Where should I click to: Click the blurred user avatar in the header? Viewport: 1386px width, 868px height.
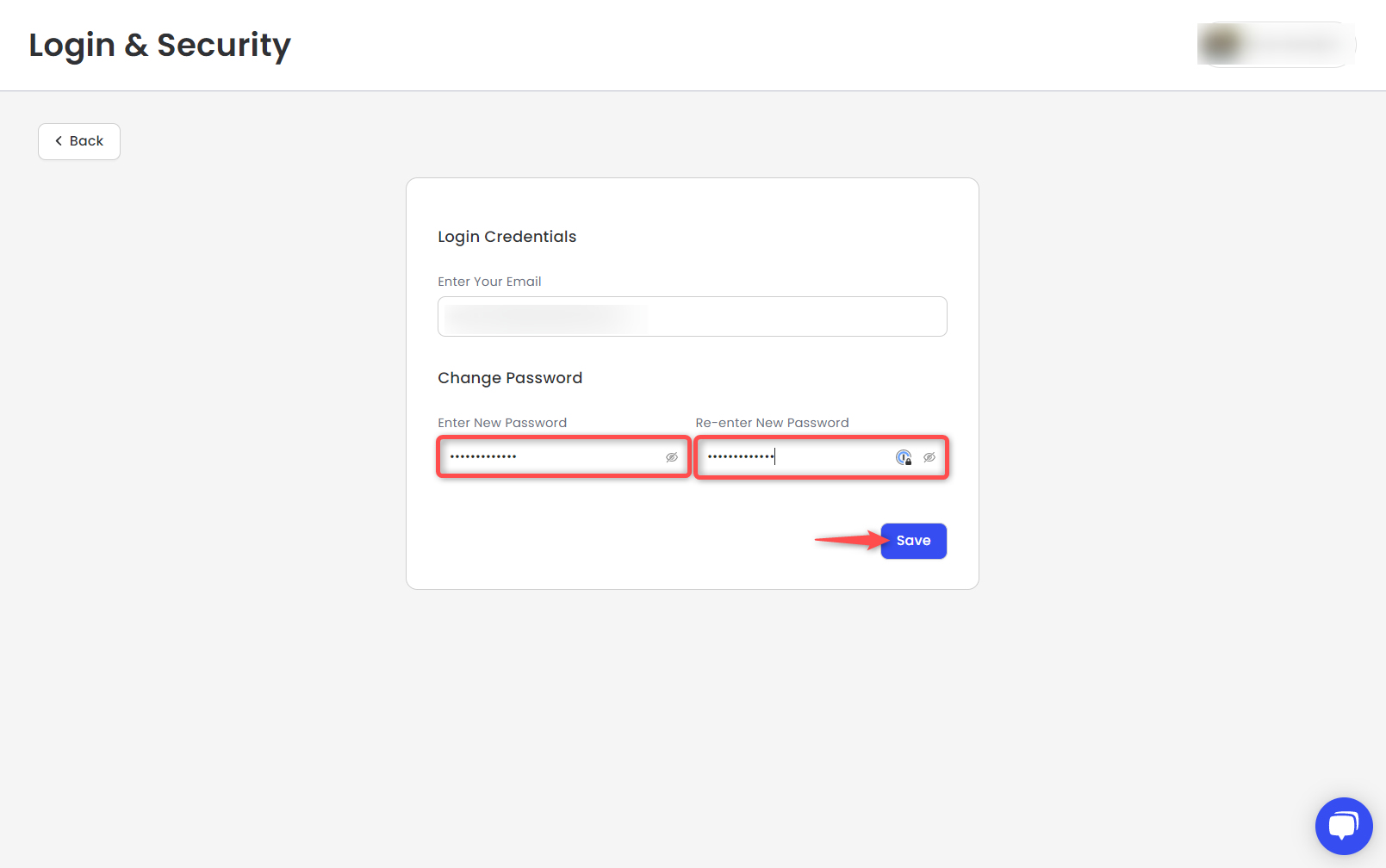pos(1221,44)
